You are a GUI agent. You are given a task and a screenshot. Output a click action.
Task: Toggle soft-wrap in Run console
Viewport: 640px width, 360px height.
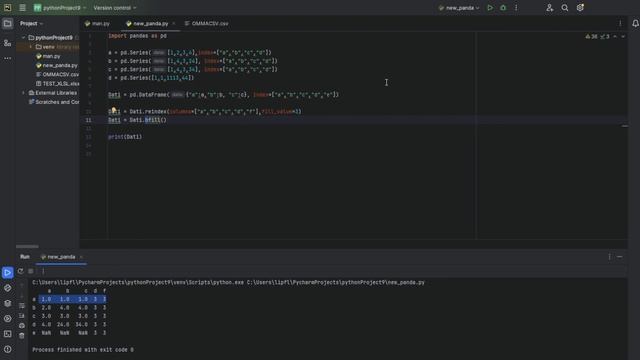pos(22,306)
